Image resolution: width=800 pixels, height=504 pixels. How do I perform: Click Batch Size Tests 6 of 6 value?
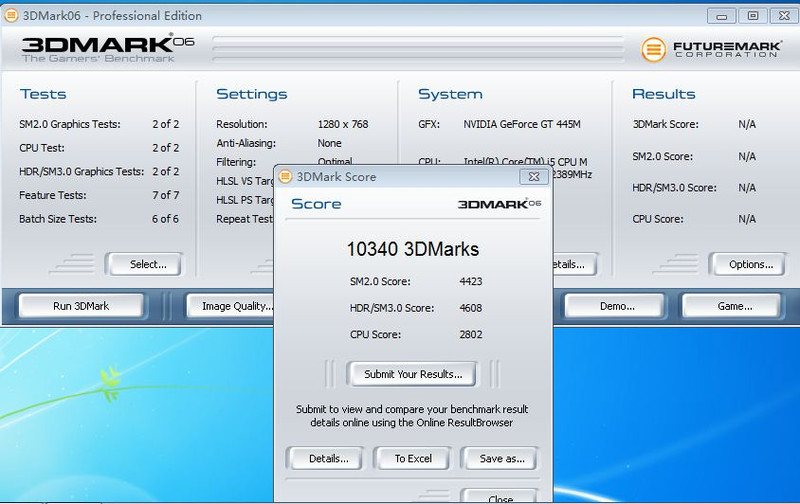coord(165,219)
